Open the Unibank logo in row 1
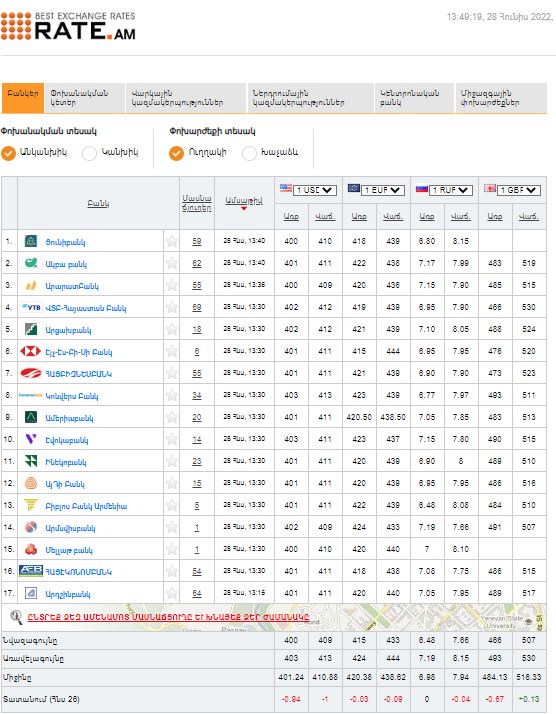This screenshot has width=556, height=714. pos(31,241)
